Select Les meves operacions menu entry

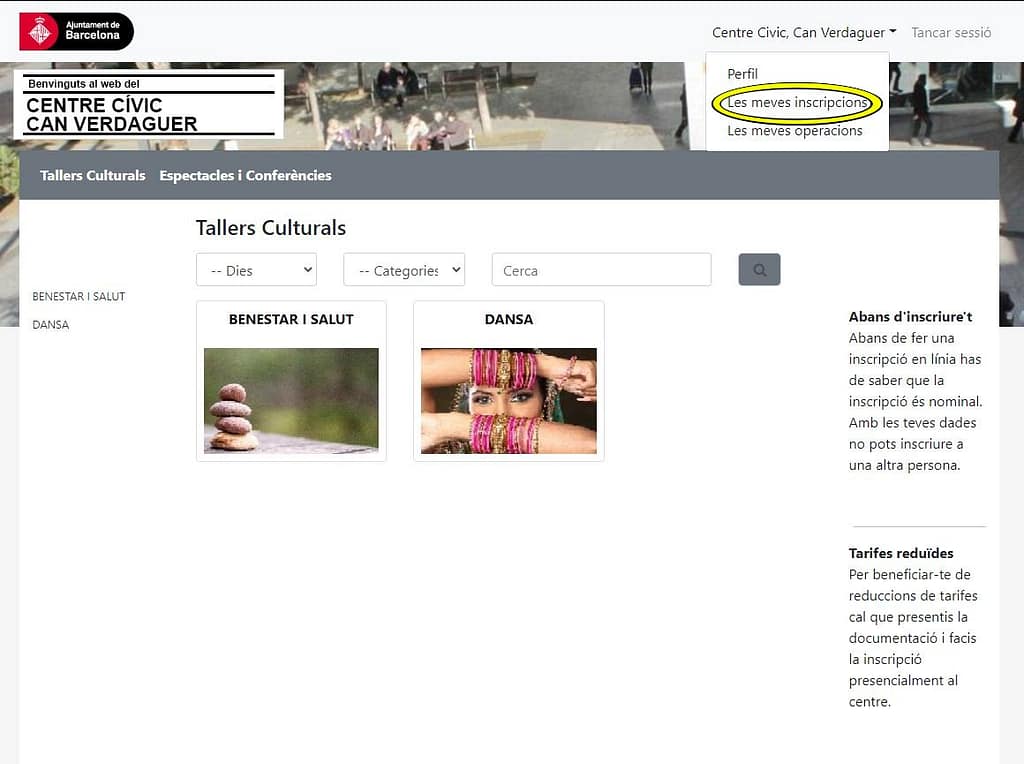pos(794,130)
